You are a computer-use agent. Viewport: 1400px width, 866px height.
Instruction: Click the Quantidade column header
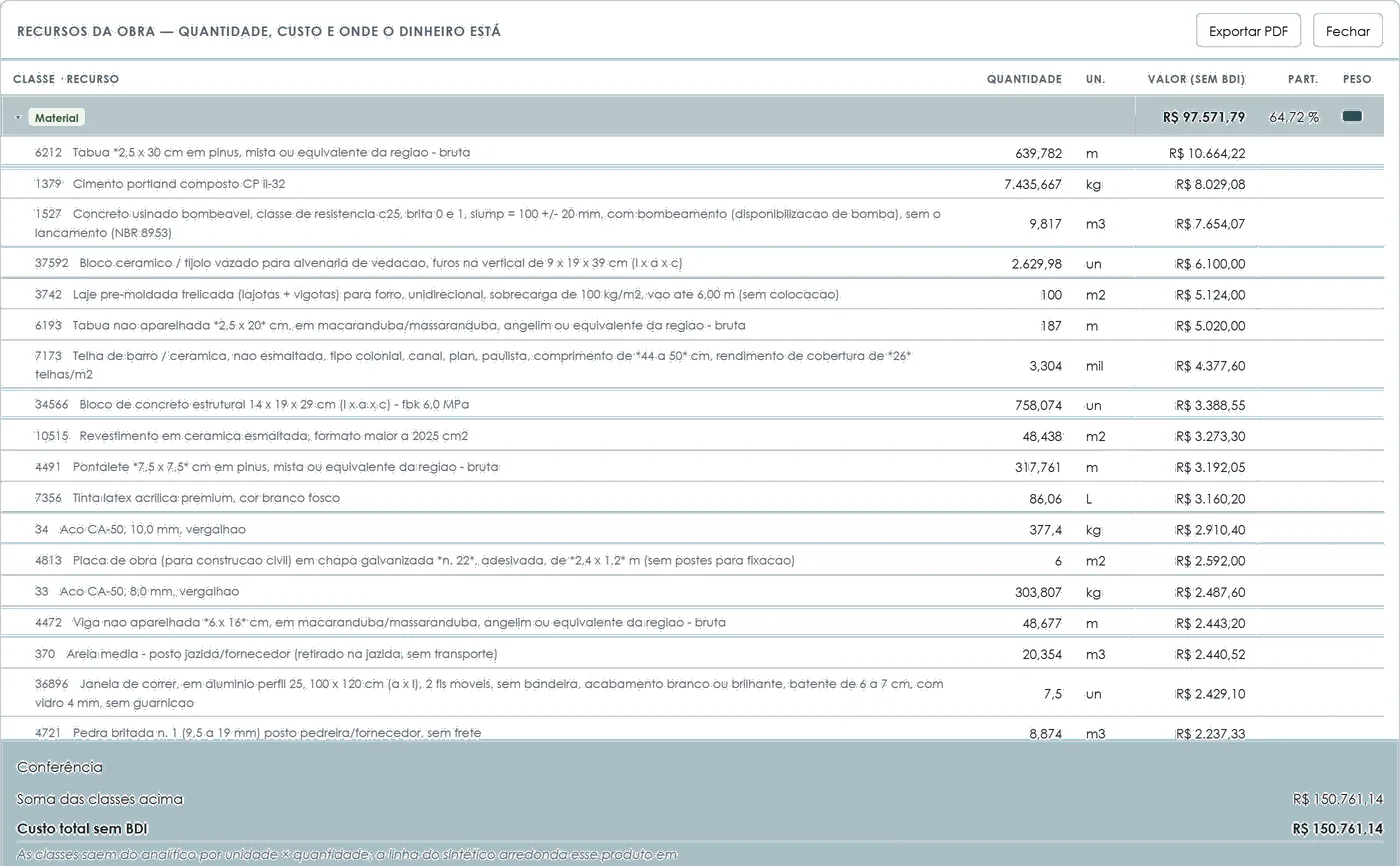(x=1024, y=79)
